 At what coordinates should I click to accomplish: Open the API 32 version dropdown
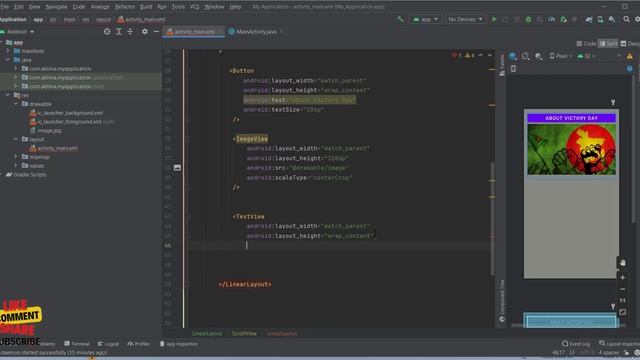pyautogui.click(x=587, y=56)
